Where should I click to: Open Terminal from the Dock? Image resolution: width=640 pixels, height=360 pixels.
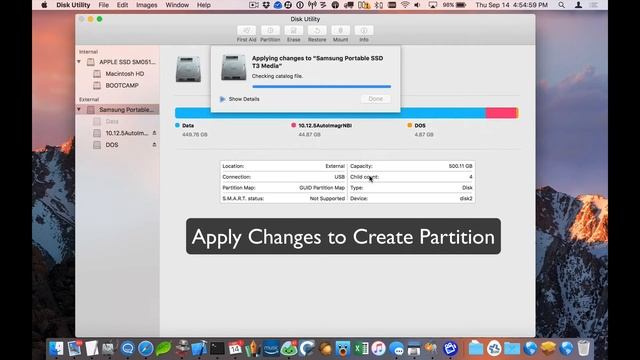coord(217,348)
